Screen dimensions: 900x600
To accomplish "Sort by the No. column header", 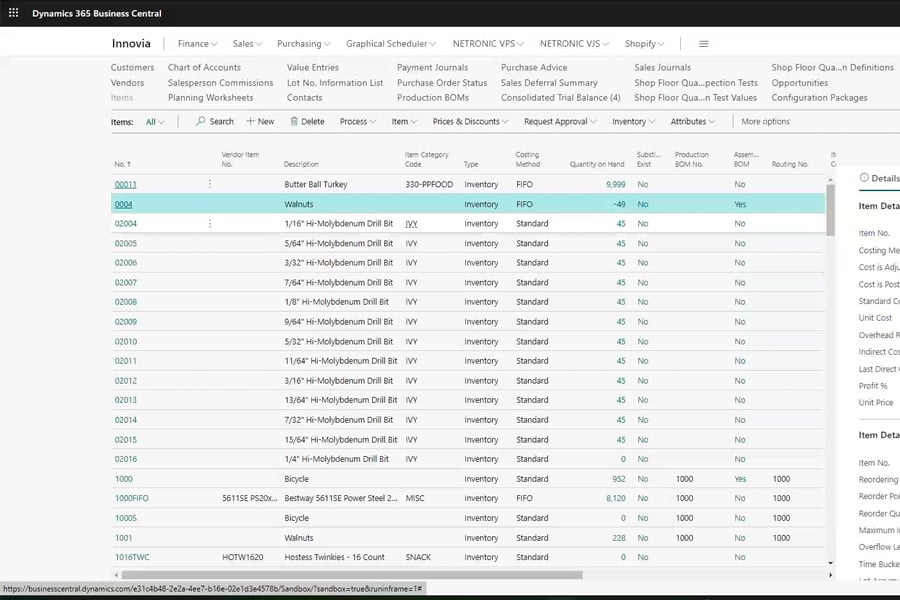I will point(122,164).
